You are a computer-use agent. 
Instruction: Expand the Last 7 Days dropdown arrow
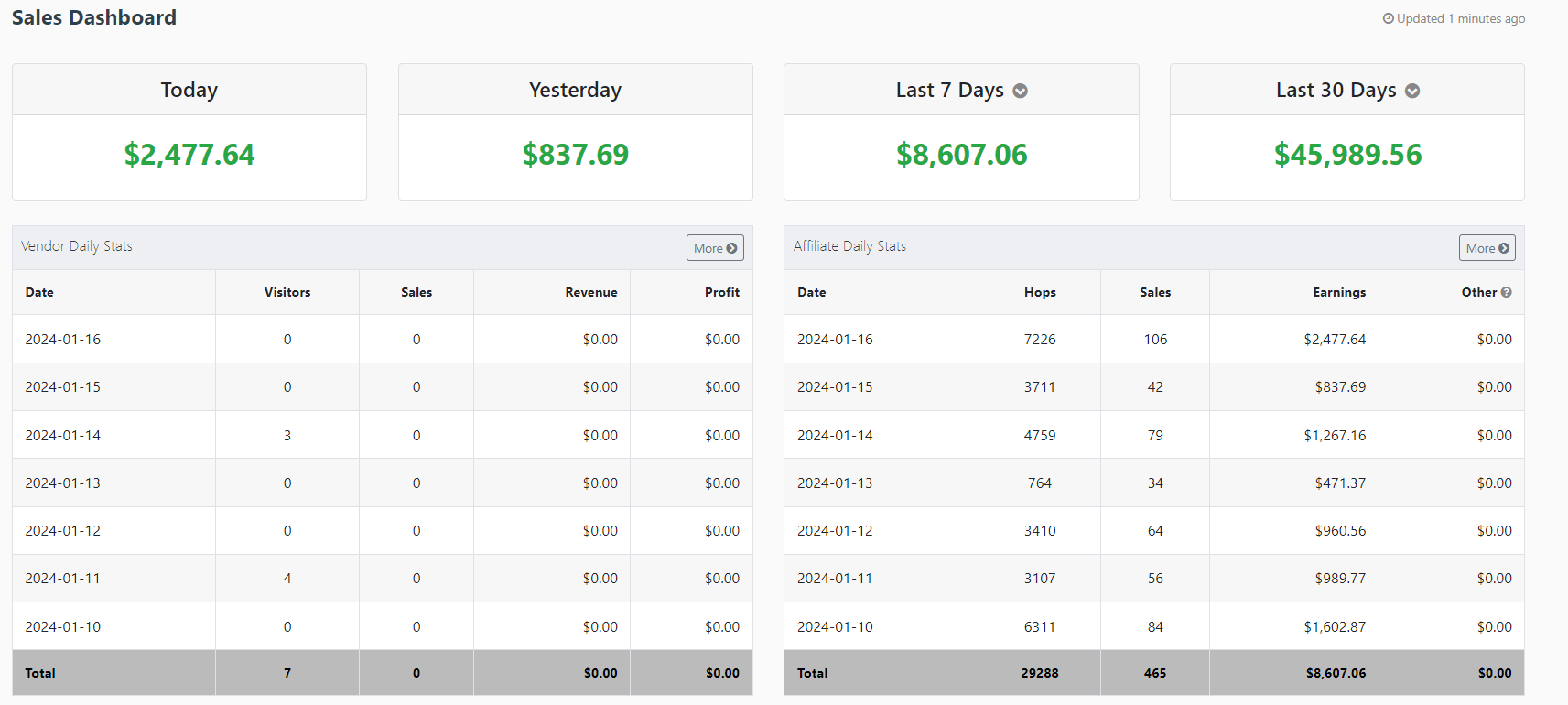[1021, 91]
